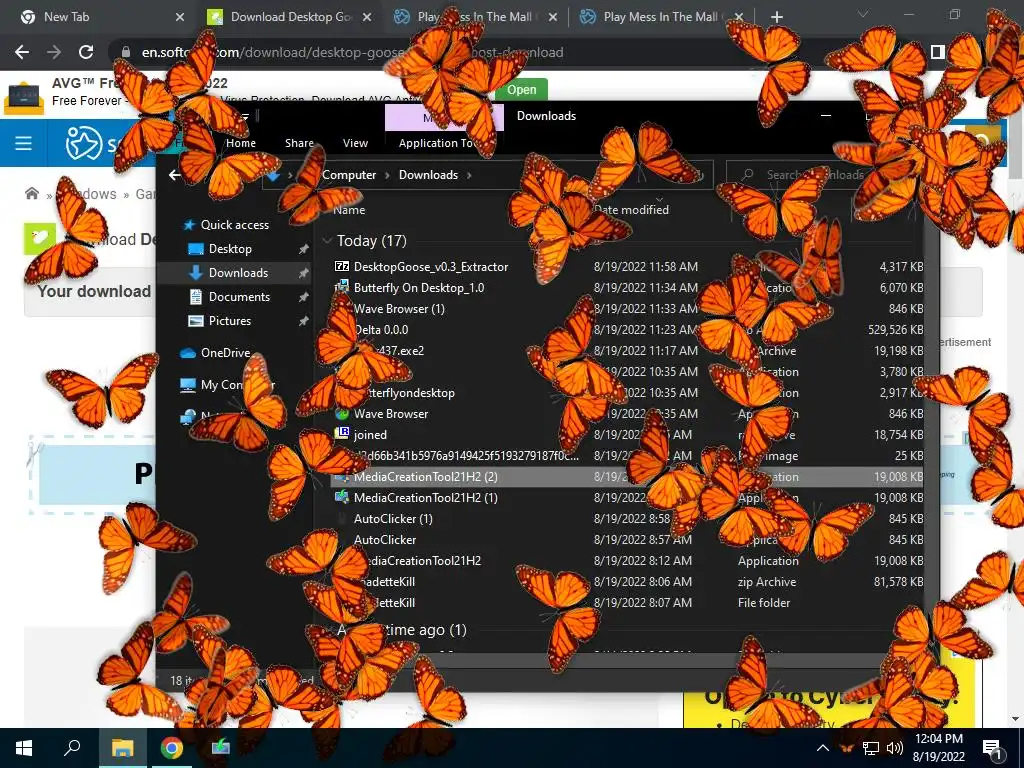The image size is (1024, 768).
Task: Open volume control in system tray
Action: (x=895, y=748)
